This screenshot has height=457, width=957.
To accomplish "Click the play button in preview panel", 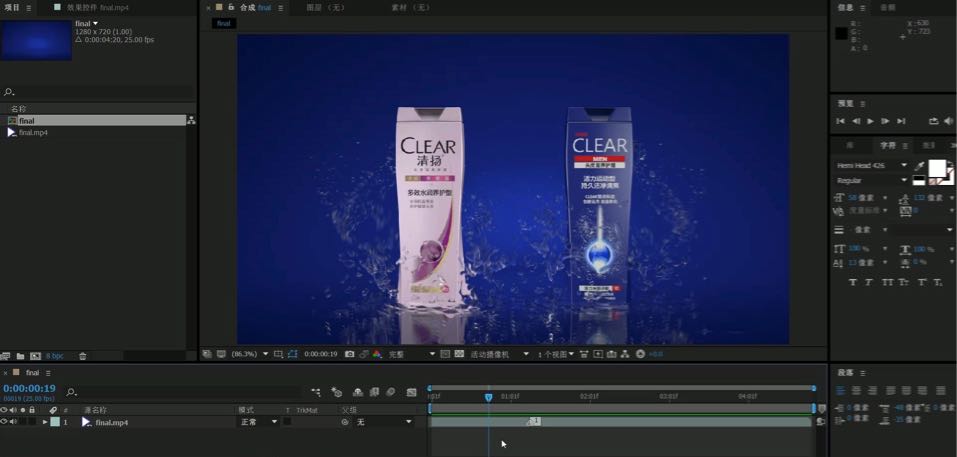I will click(x=870, y=121).
